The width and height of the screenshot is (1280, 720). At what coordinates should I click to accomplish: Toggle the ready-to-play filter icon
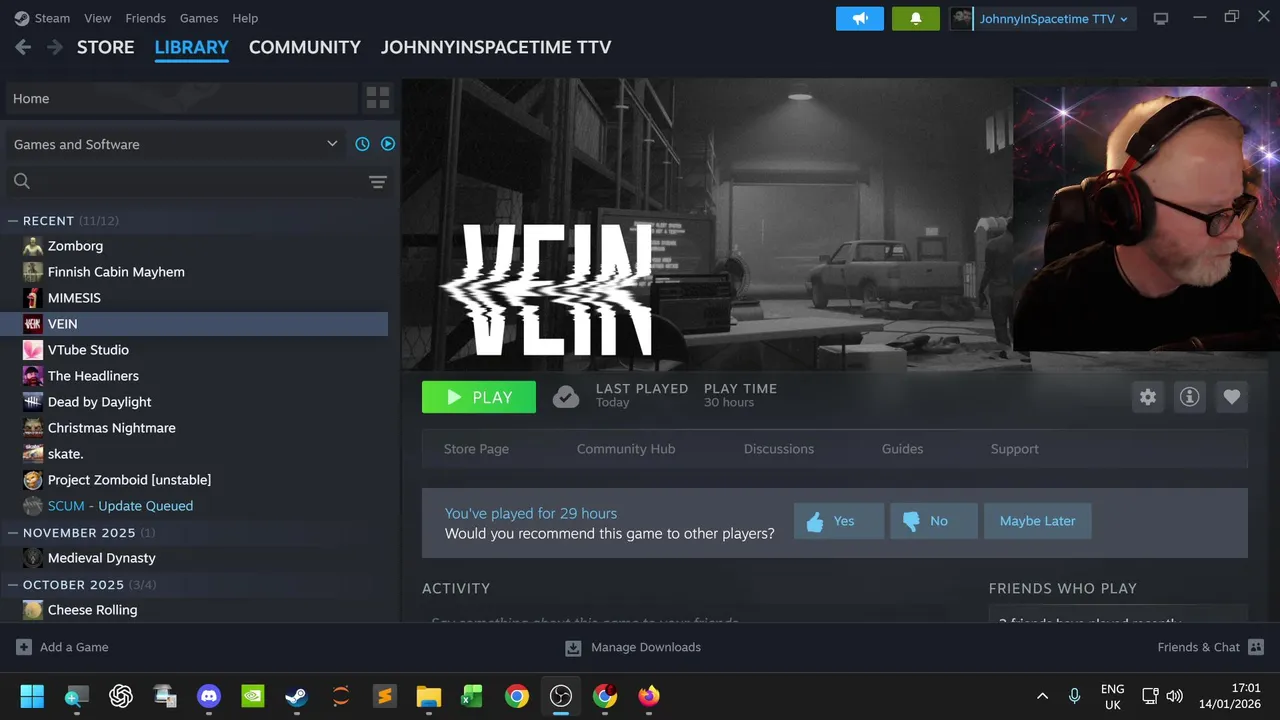[388, 144]
